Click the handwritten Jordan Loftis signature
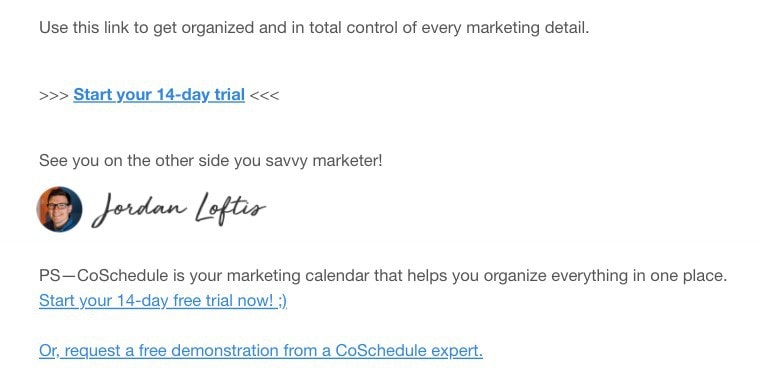Viewport: 761px width, 392px height. [179, 210]
